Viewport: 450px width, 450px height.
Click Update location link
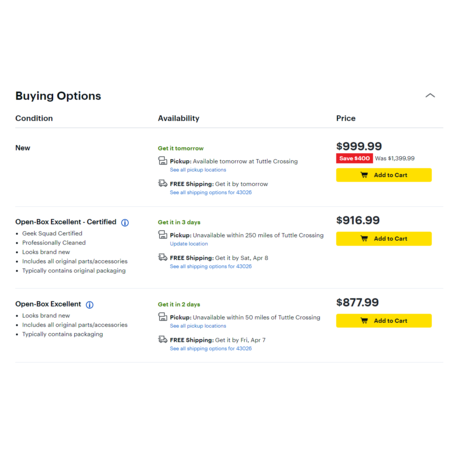[189, 244]
